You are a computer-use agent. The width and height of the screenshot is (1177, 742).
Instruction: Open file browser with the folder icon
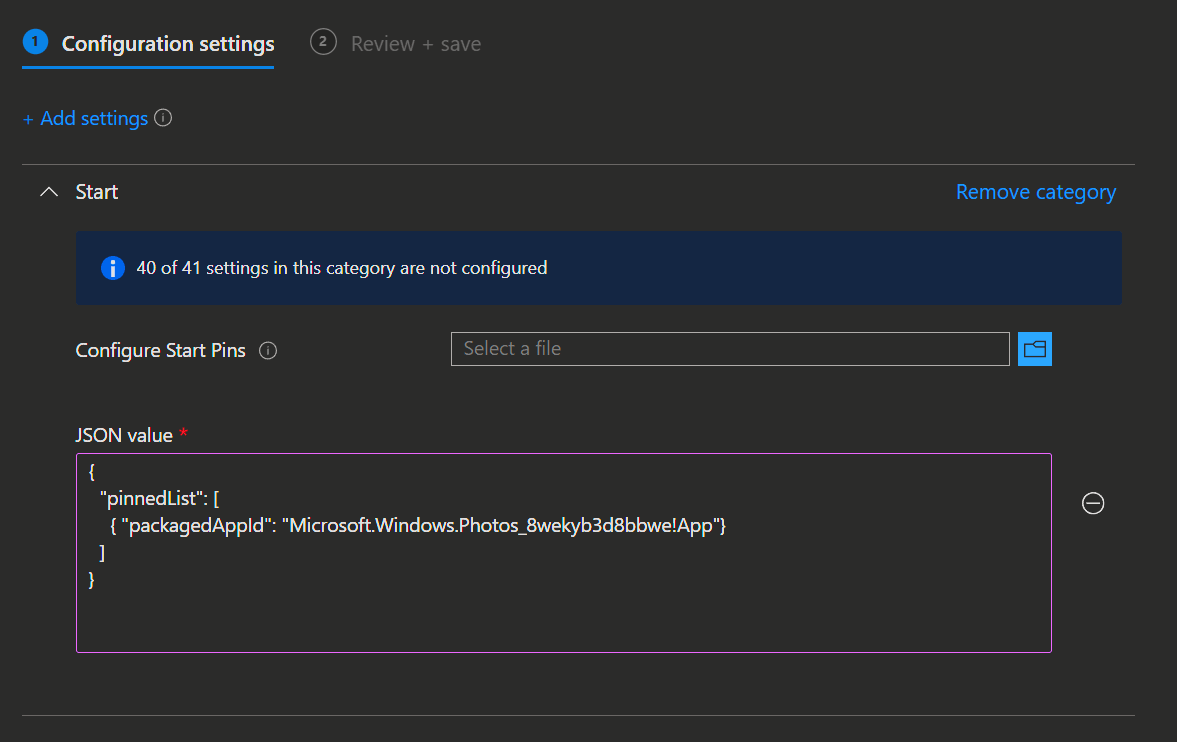pyautogui.click(x=1035, y=349)
